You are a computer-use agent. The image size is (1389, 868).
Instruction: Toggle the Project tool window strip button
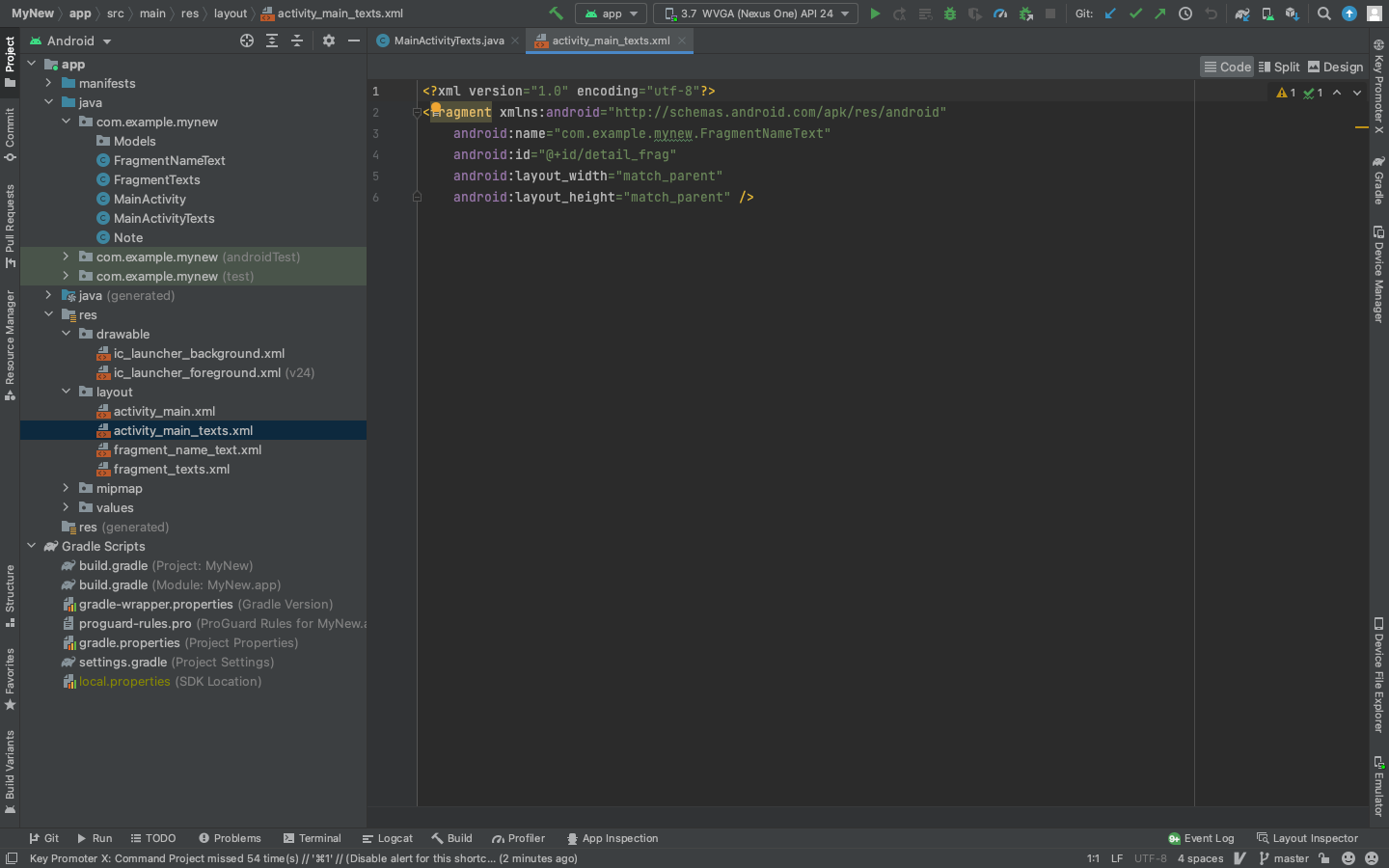tap(10, 62)
